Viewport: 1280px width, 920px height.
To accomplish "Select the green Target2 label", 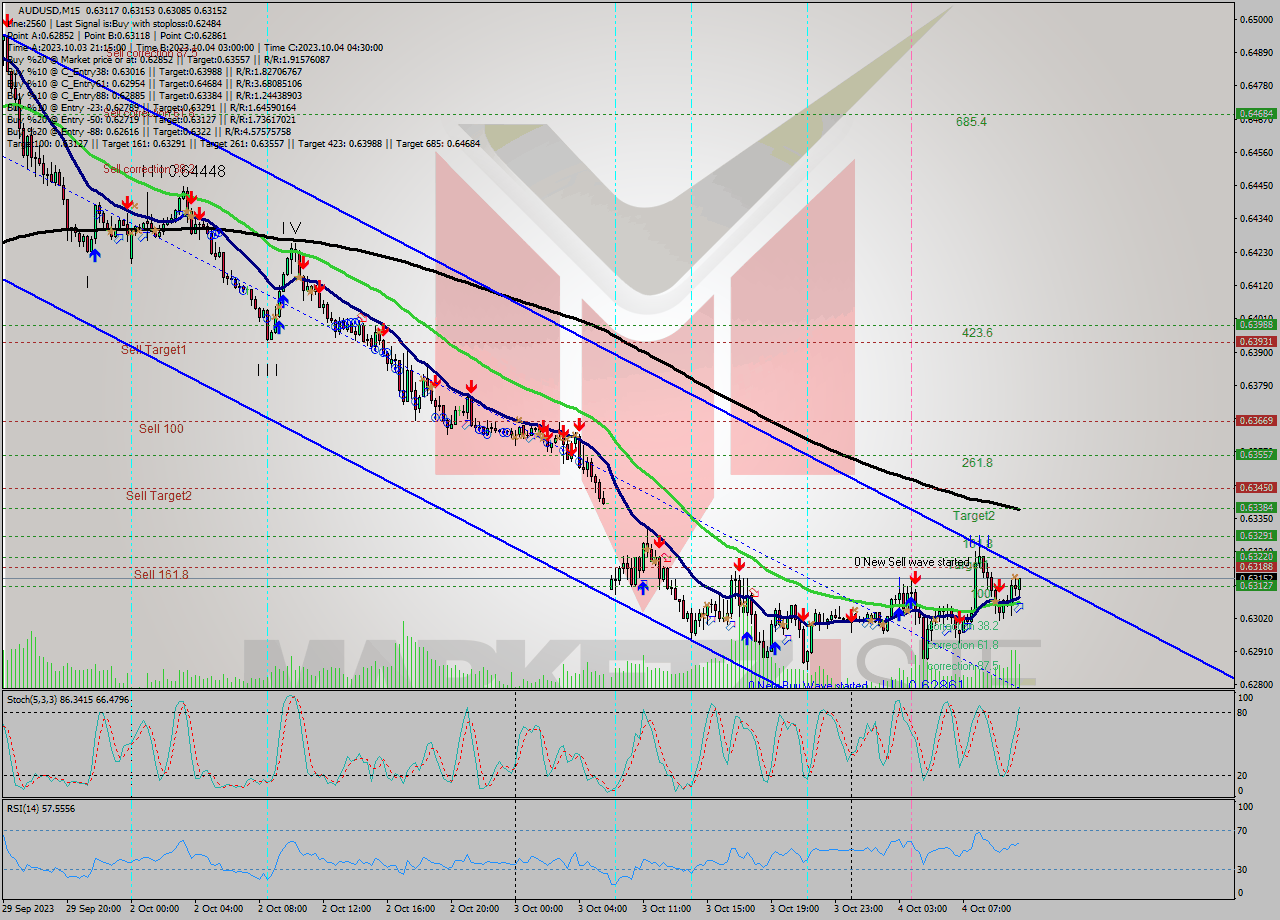I will coord(973,516).
